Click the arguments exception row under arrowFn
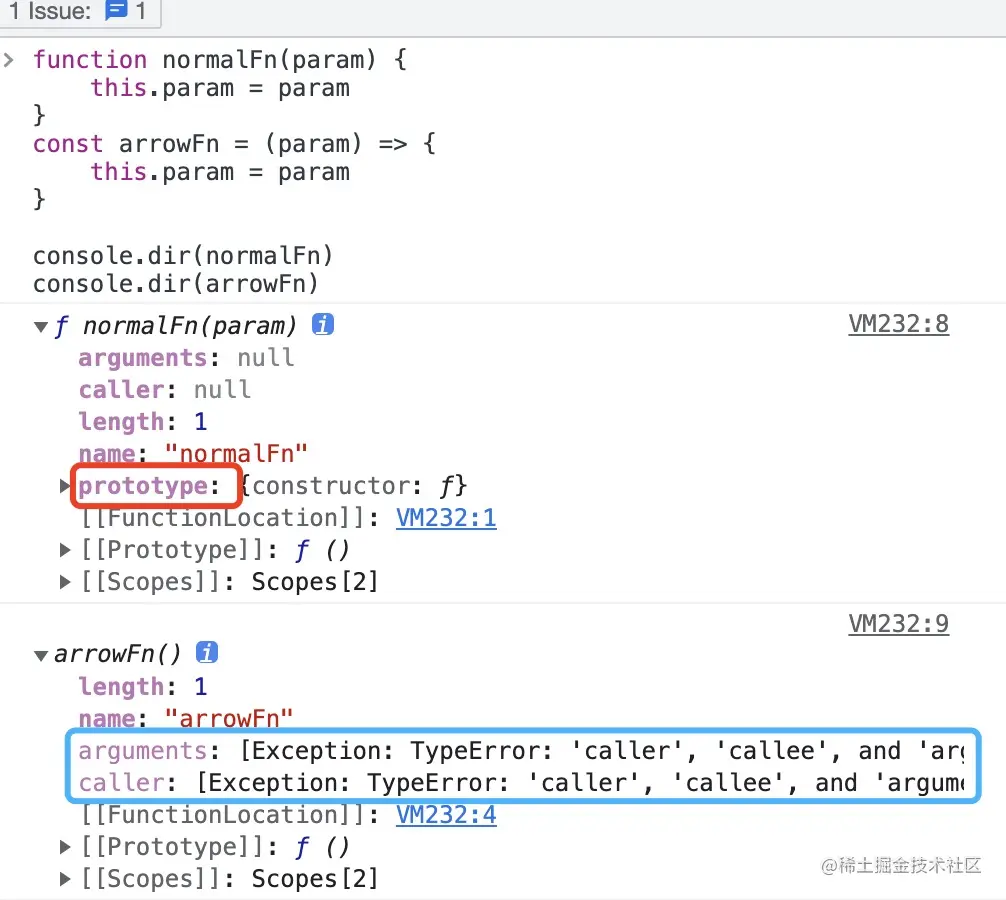This screenshot has height=900, width=1006. (x=521, y=751)
